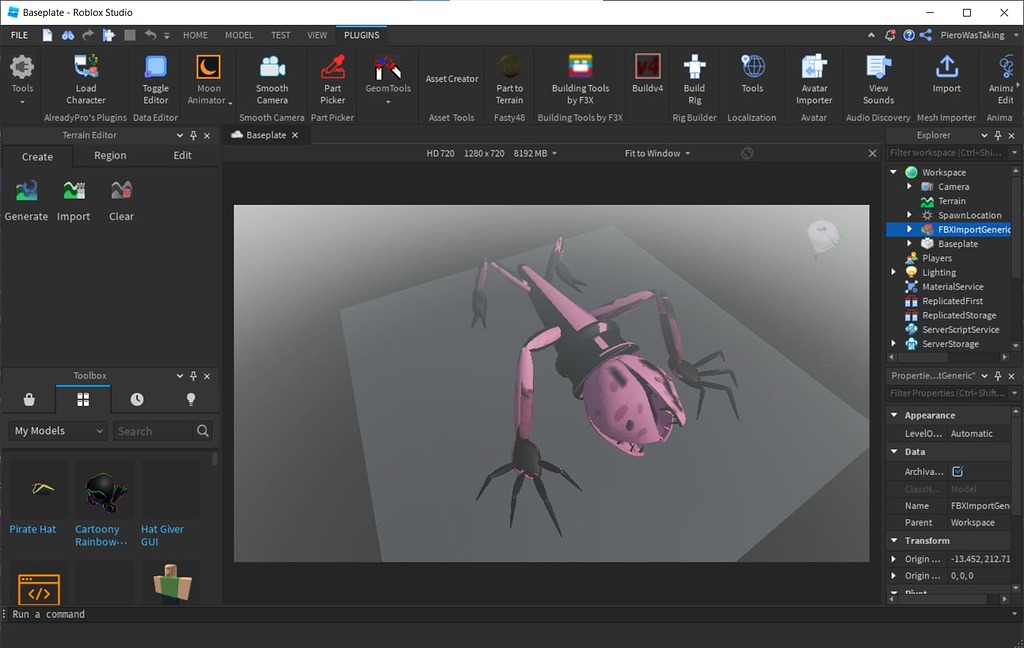Open the HOME ribbon tab
The height and width of the screenshot is (648, 1024).
point(195,35)
